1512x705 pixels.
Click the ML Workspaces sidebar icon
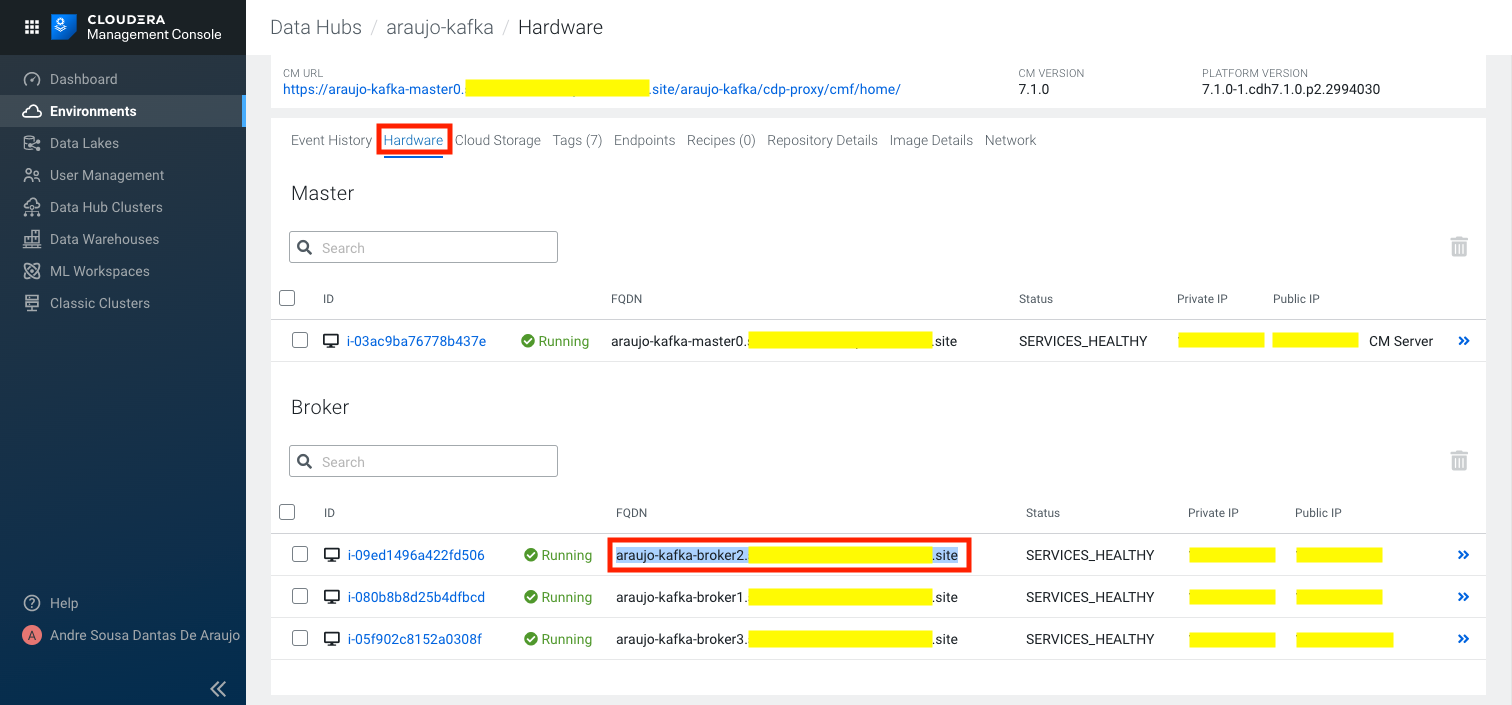coord(32,271)
